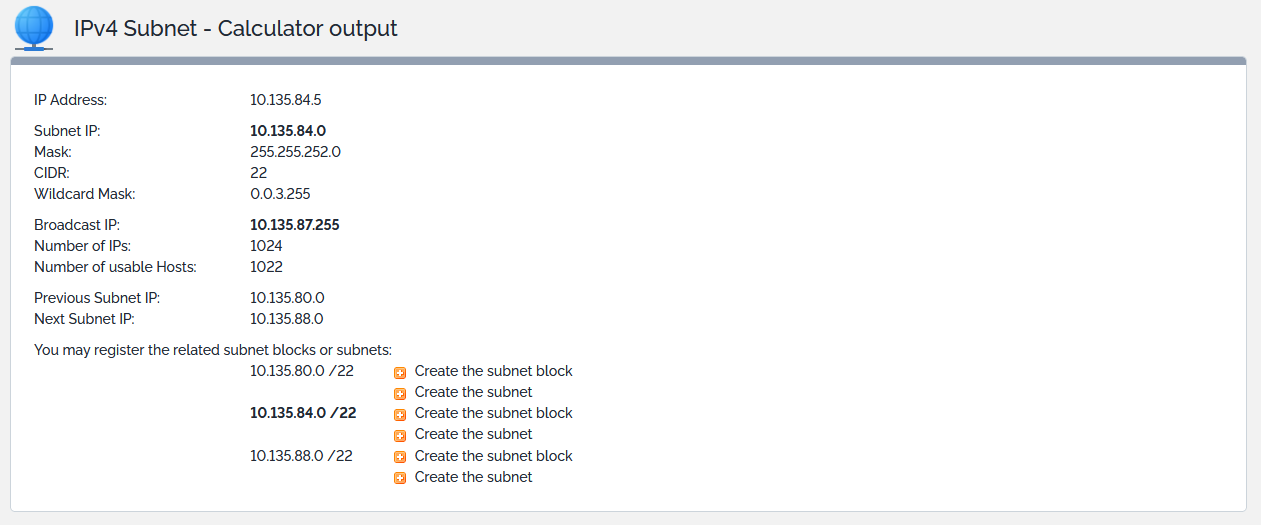Open "Create the subnet block" link for 10.135.88.0 /22

click(x=493, y=456)
